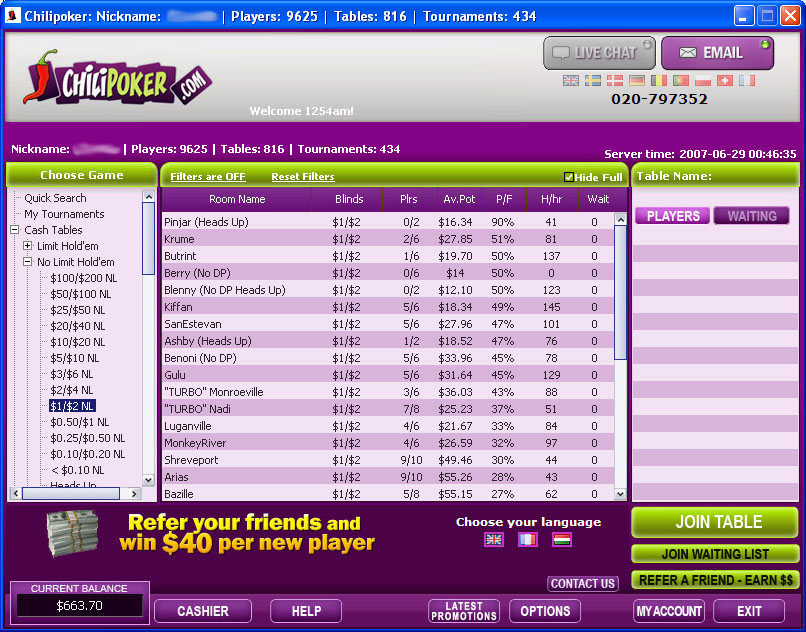
Task: Select the Shreveport table row
Action: click(x=388, y=460)
